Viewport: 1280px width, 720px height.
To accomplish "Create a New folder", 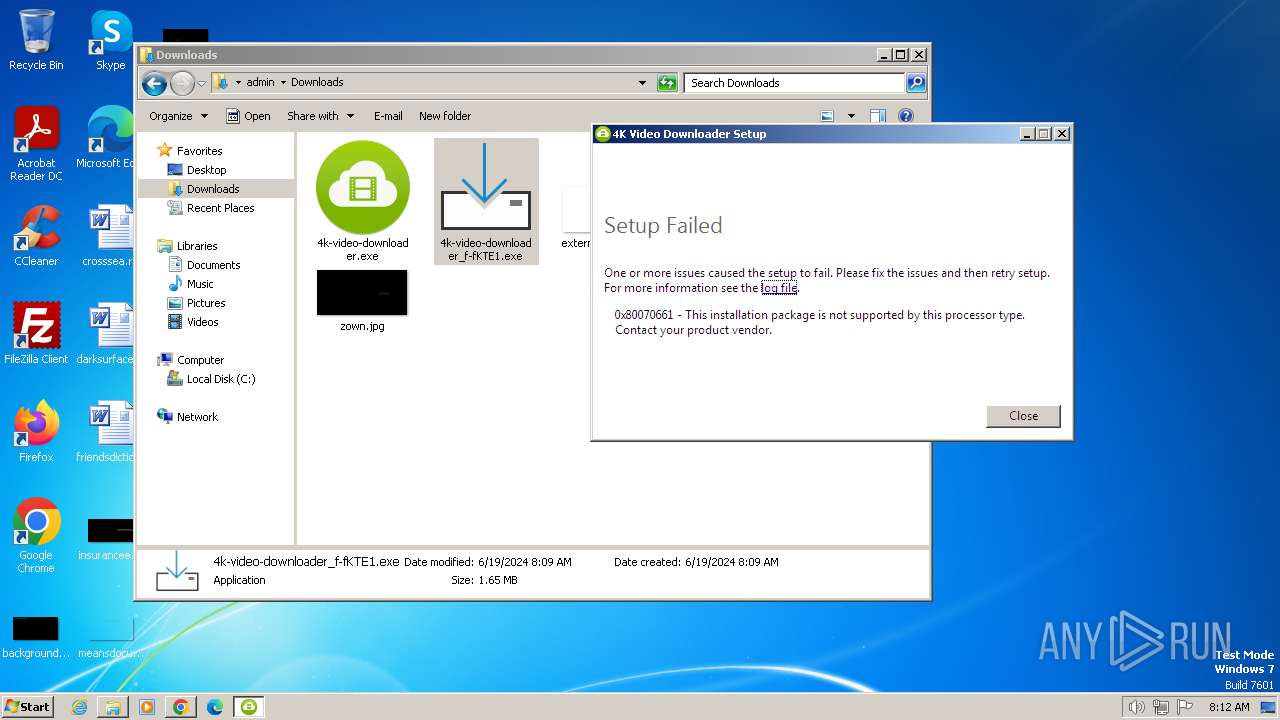I will [445, 116].
